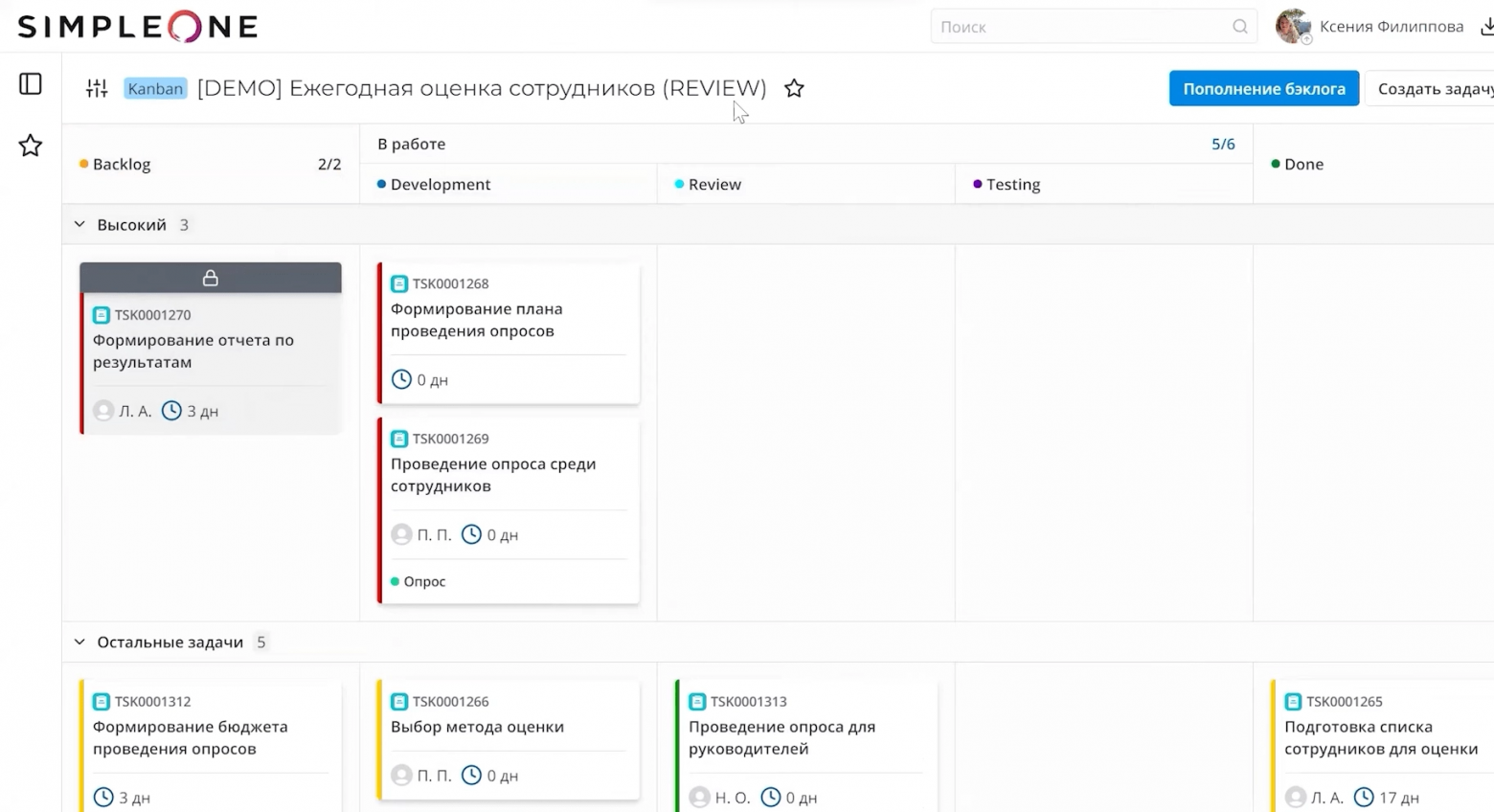Click assignee avatar on TSK0001269 card
The width and height of the screenshot is (1494, 812).
400,534
